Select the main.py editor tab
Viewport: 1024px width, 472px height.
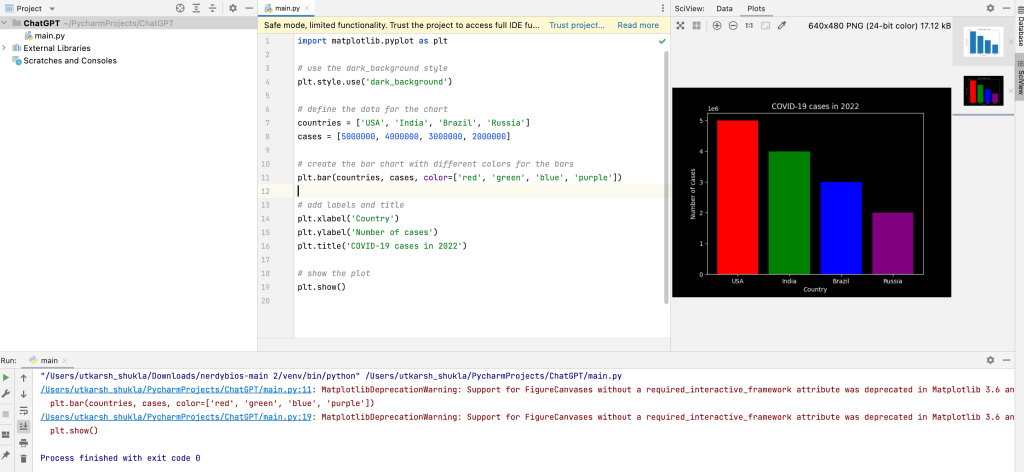288,8
